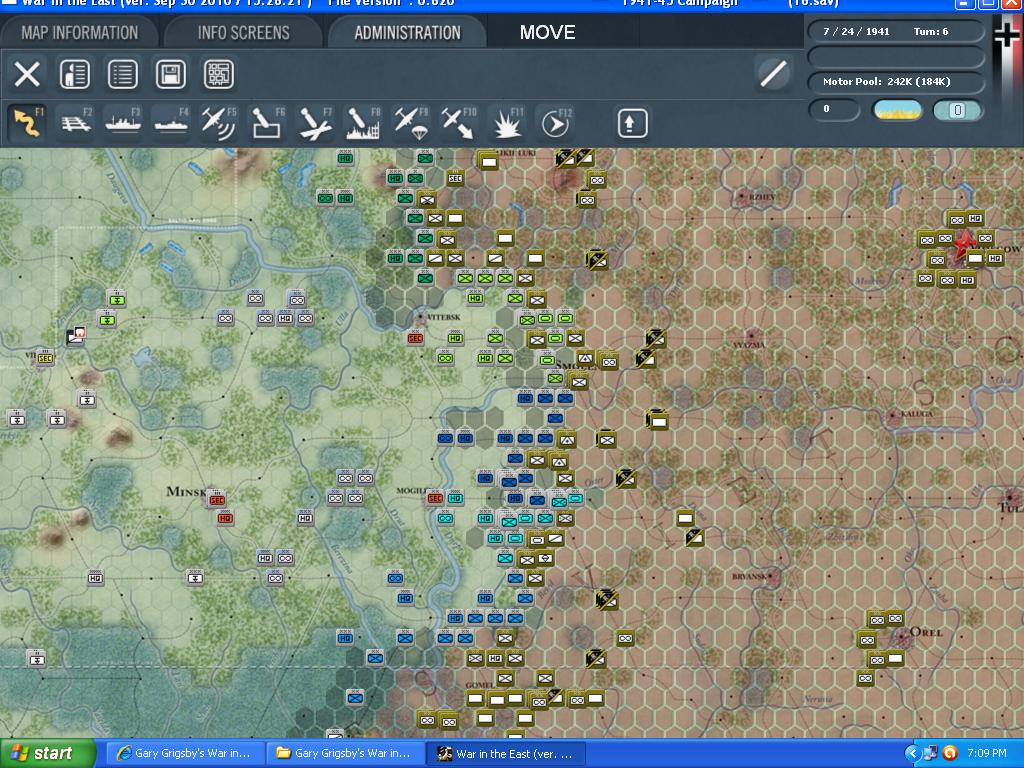Select the black airbase flag counter on the left
This screenshot has width=1024, height=768.
[x=76, y=336]
